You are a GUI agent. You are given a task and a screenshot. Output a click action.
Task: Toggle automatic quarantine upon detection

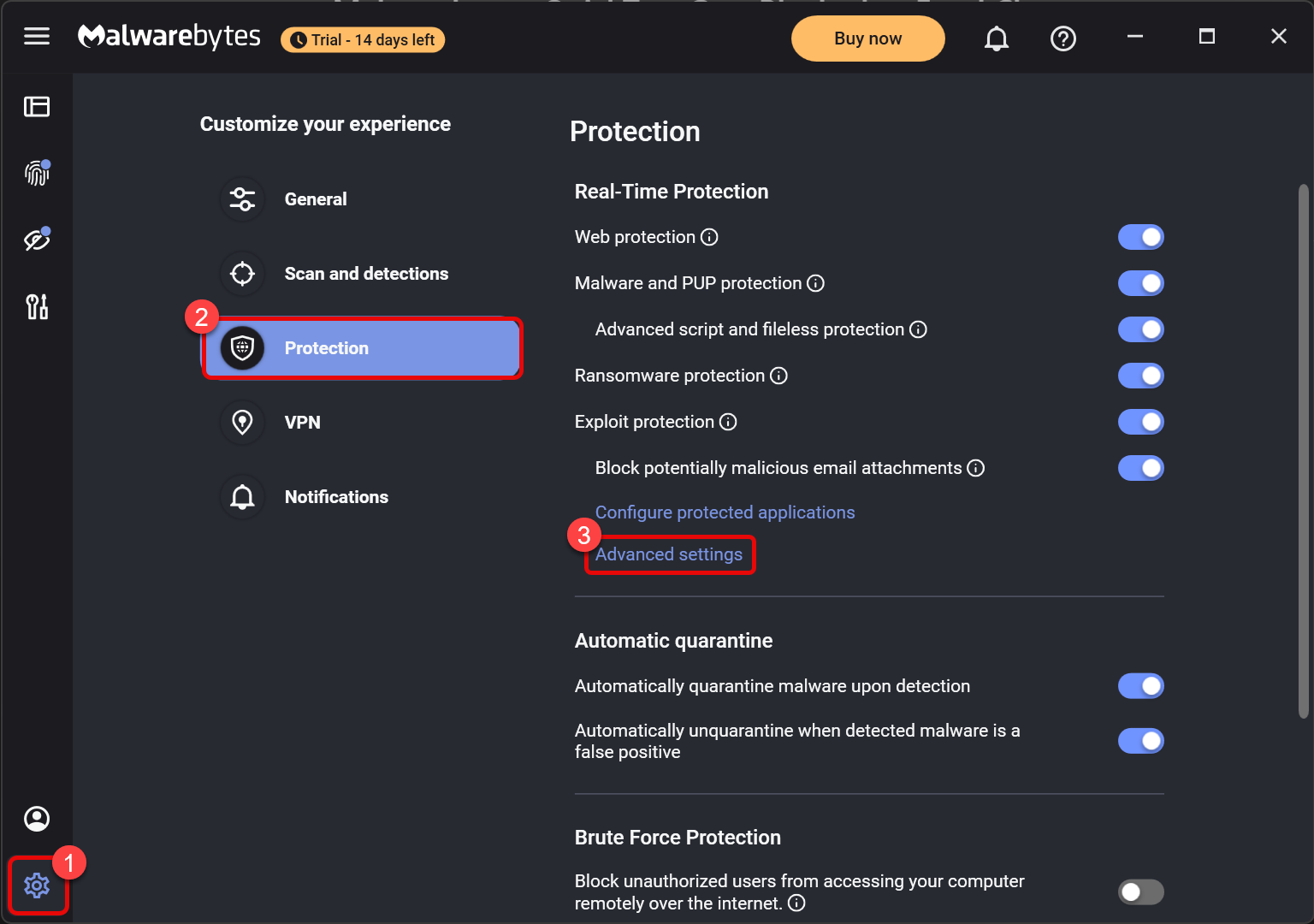coord(1140,686)
